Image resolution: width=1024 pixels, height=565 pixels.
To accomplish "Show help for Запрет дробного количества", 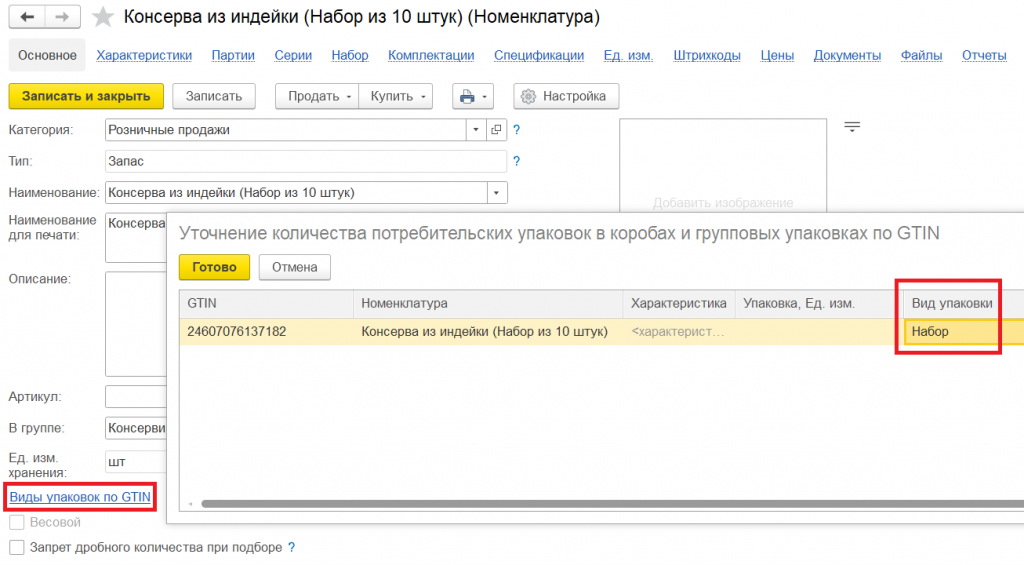I will 291,547.
